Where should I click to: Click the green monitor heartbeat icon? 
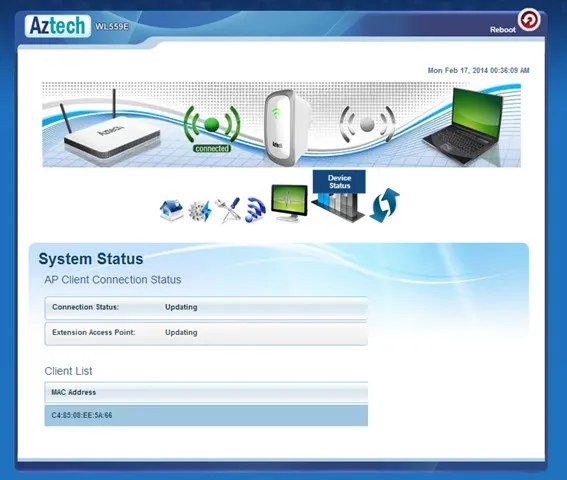[289, 203]
